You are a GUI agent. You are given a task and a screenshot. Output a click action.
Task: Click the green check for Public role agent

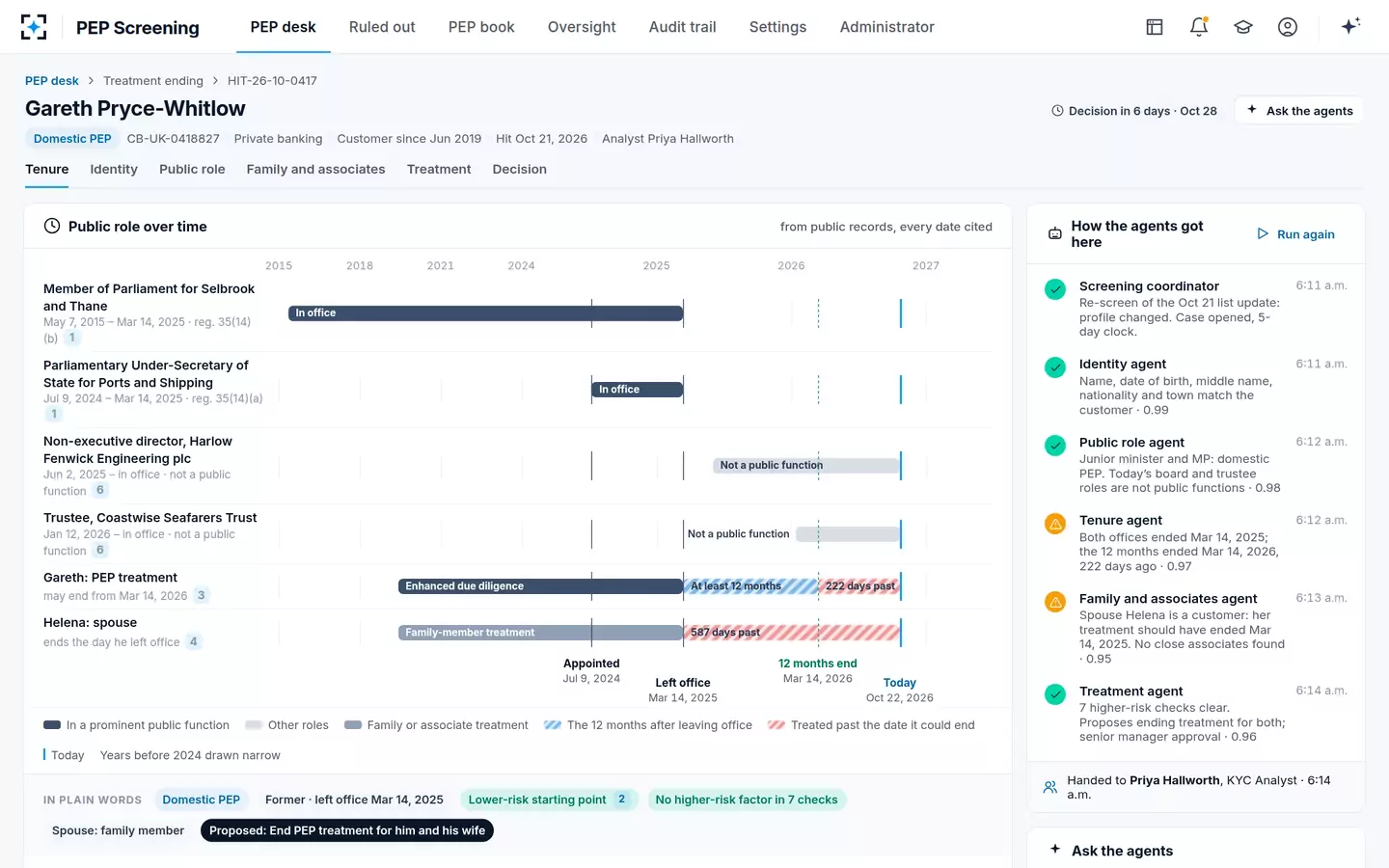click(x=1055, y=445)
